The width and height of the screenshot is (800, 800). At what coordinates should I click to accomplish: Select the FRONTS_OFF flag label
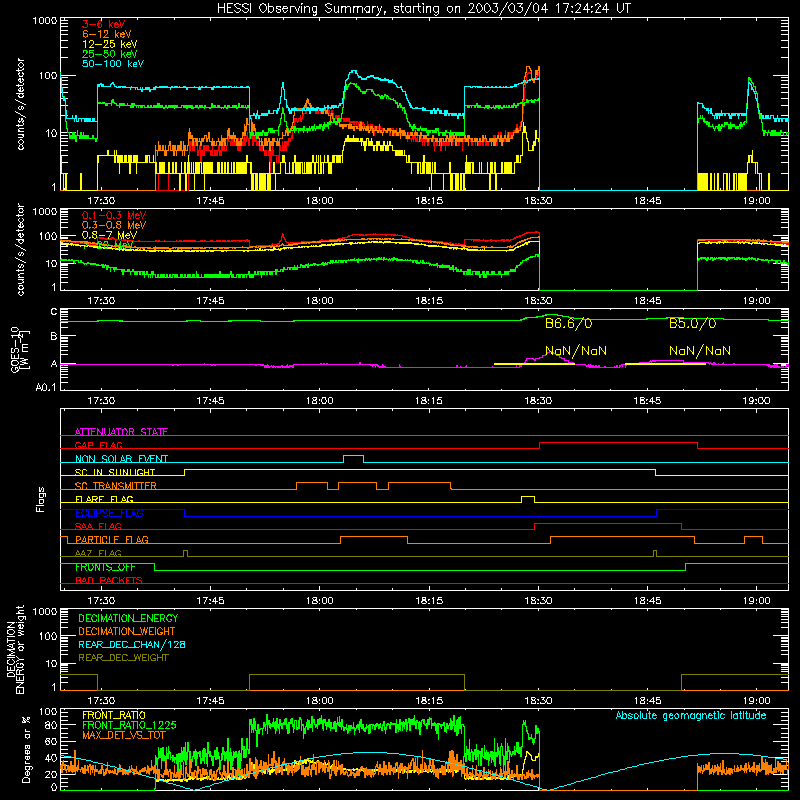click(x=105, y=567)
